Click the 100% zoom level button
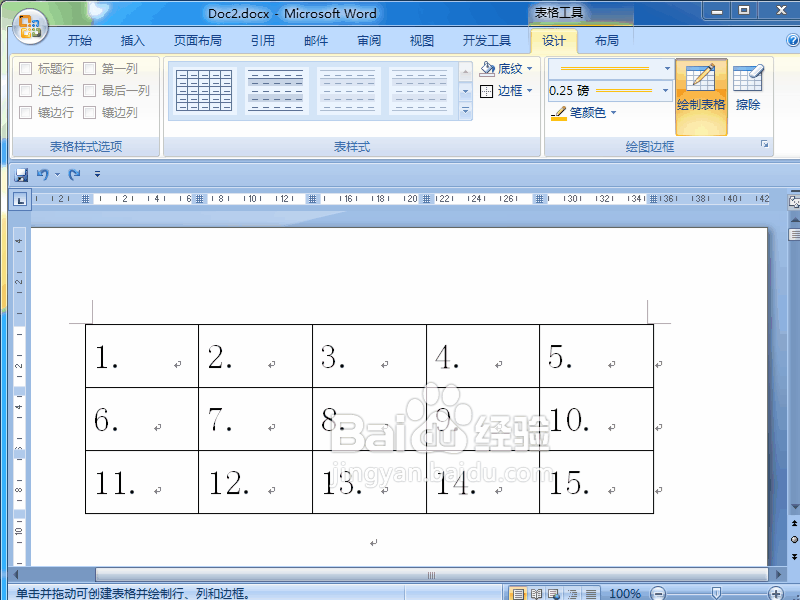Image resolution: width=800 pixels, height=600 pixels. point(625,592)
